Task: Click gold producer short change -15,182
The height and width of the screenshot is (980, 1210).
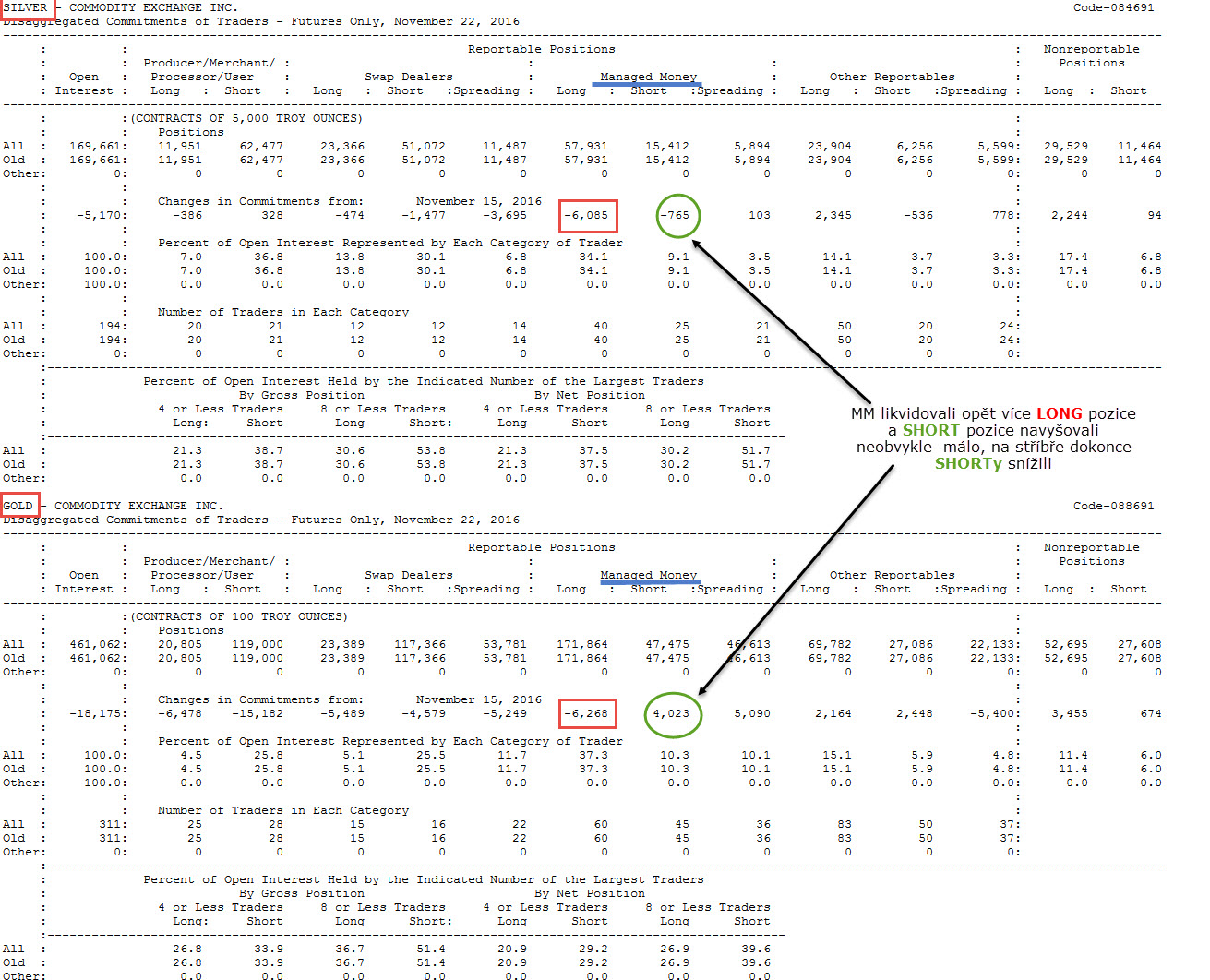Action: tap(257, 713)
